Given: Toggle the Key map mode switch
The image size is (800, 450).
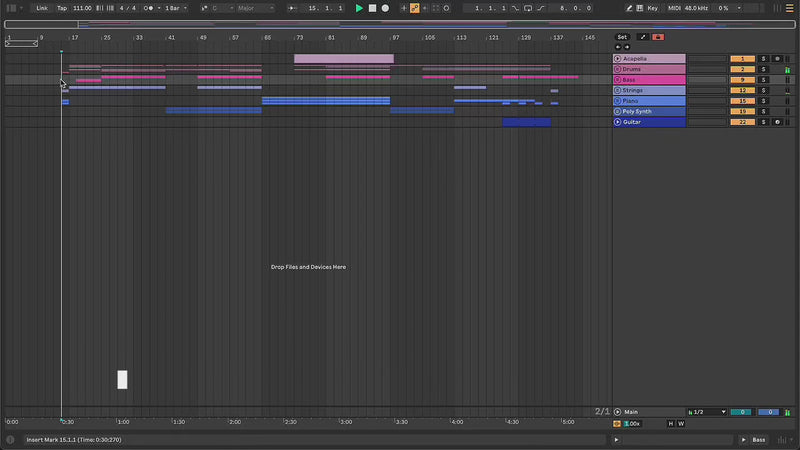Looking at the screenshot, I should point(653,8).
